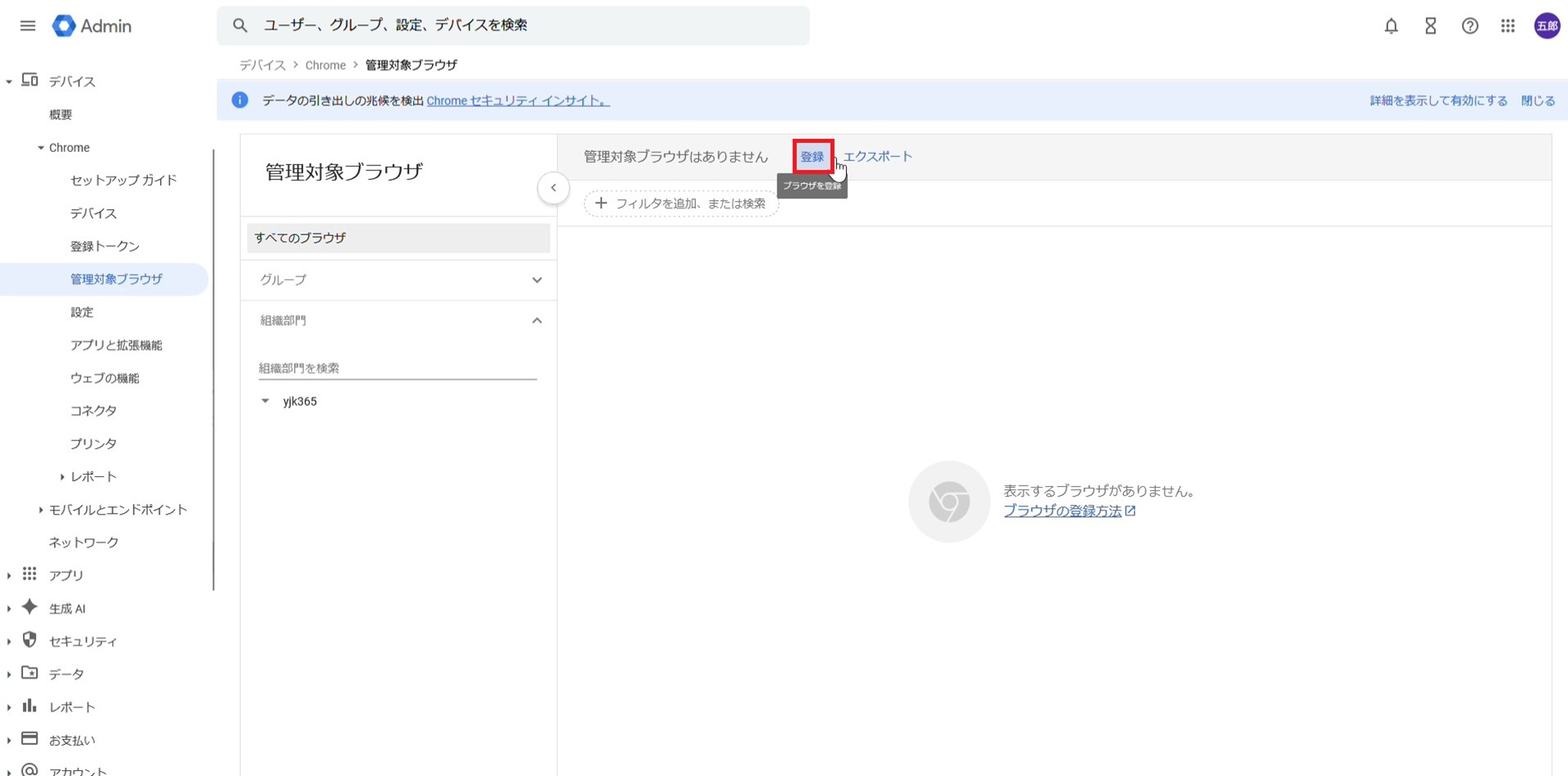Open the ブラウザの登録方法 link
Screen dimensions: 1568x776
pyautogui.click(x=1062, y=511)
